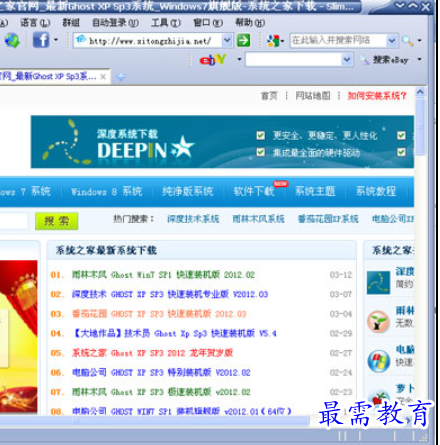Click the site search text box
440x445 pixels.
pyautogui.click(x=13, y=221)
